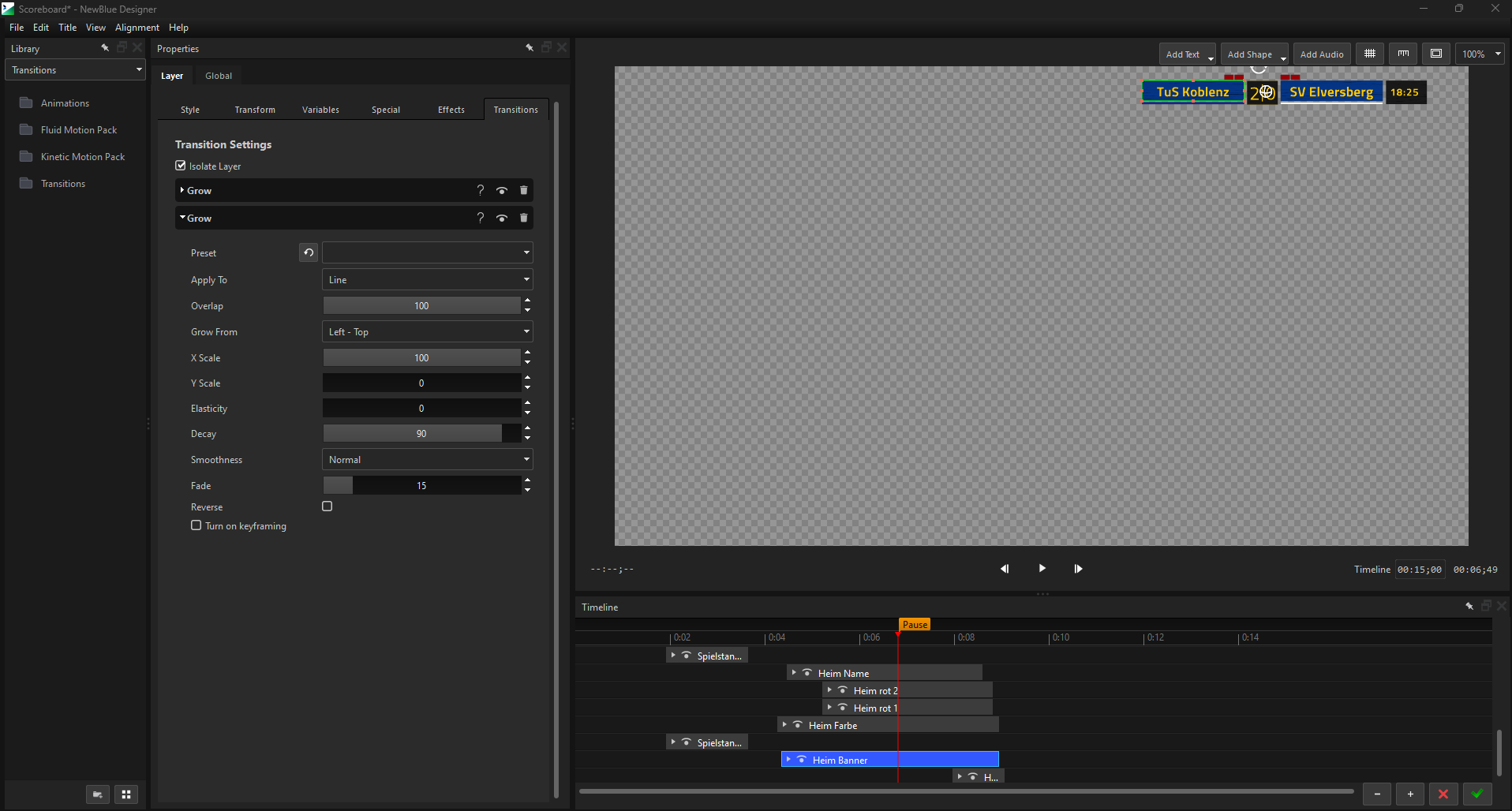1512x811 pixels.
Task: Toggle the safe-area frame icon
Action: [x=1436, y=54]
